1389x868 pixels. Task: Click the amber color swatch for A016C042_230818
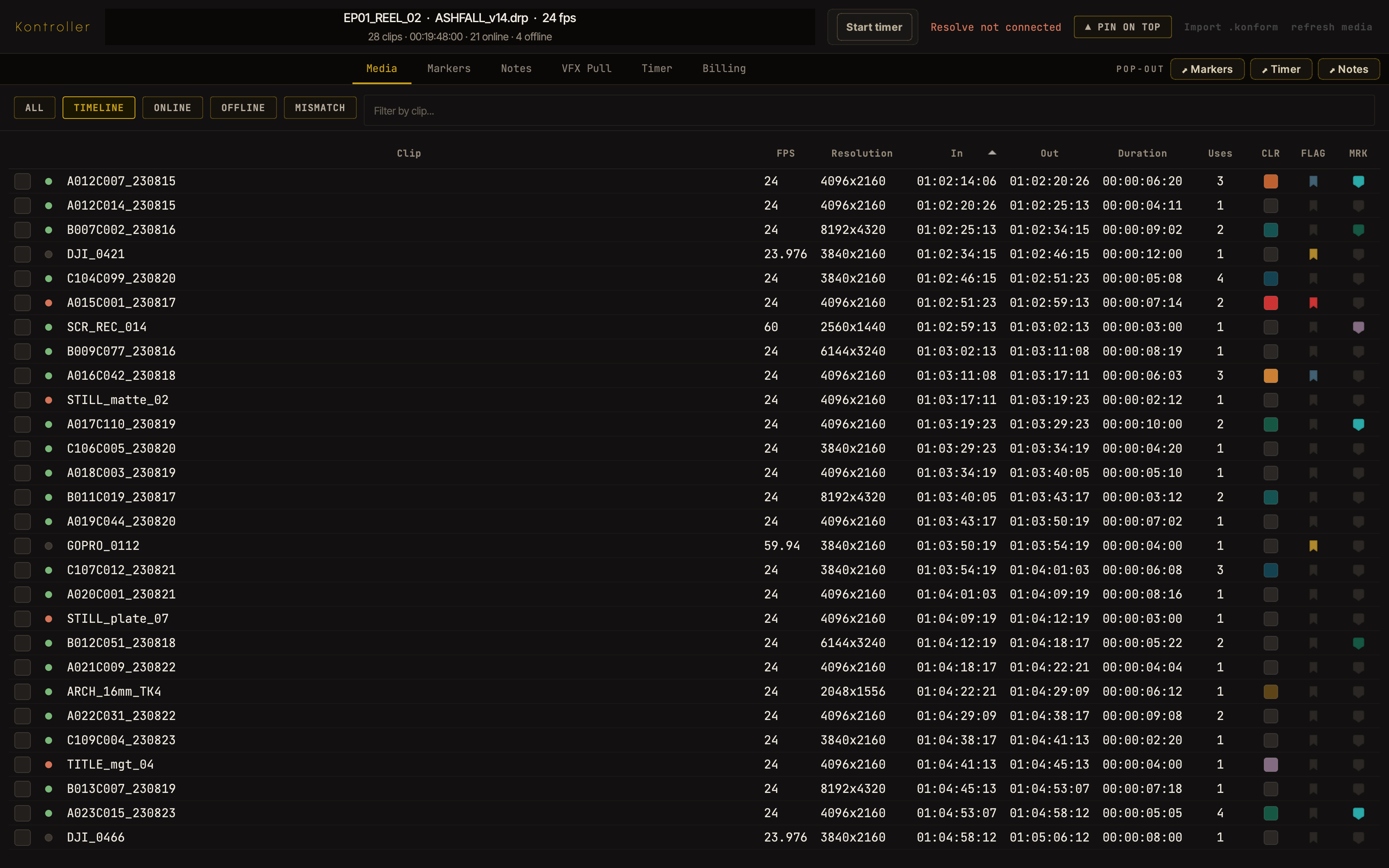click(1270, 376)
